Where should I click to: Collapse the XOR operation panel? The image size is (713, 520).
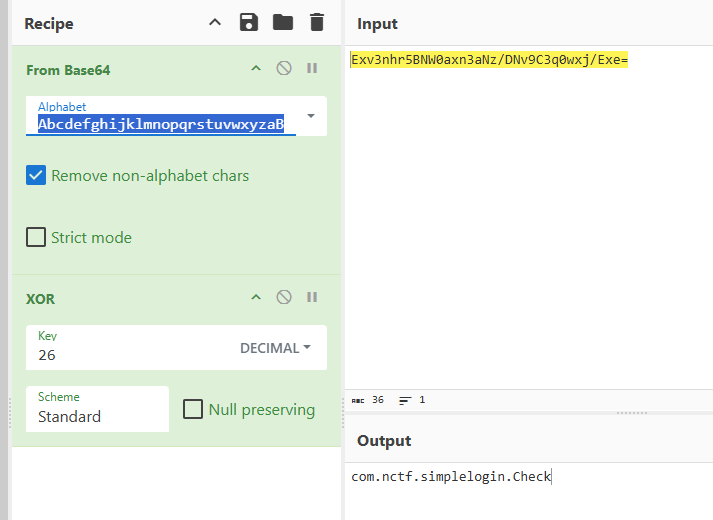[256, 297]
